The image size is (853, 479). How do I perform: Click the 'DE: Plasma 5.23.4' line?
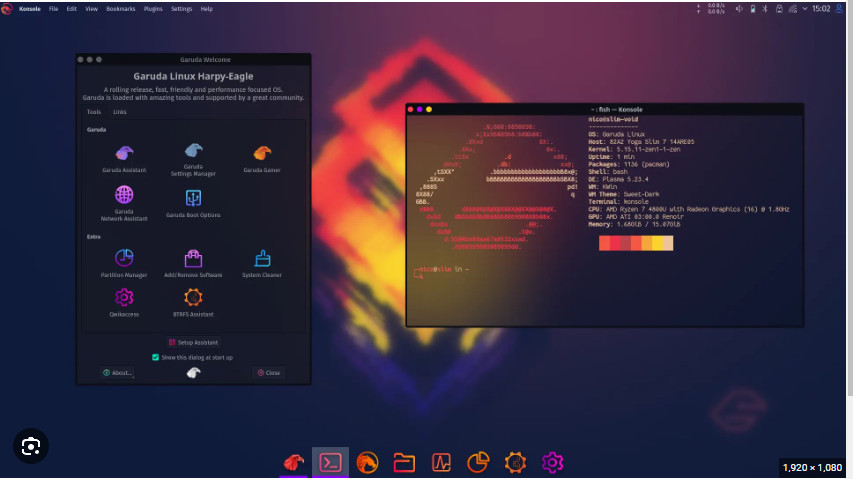[x=618, y=179]
